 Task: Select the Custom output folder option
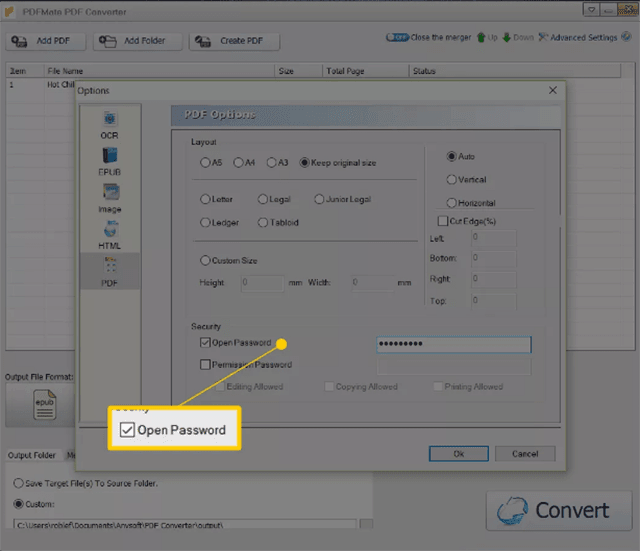(34, 504)
